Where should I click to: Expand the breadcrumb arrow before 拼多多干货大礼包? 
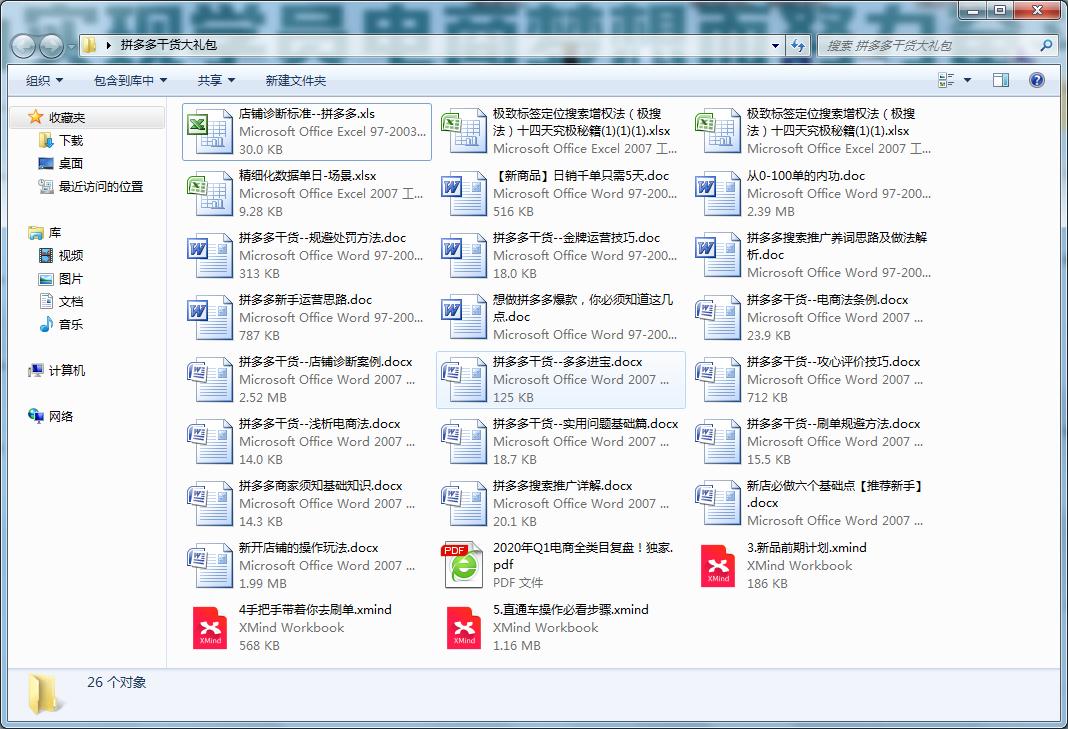pos(108,46)
